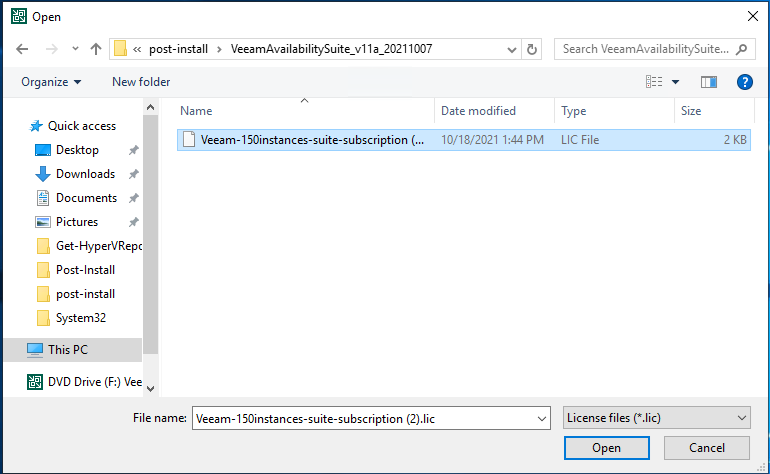Screen dimensions: 770x474
Task: Click the forward navigation arrow
Action: click(x=52, y=49)
